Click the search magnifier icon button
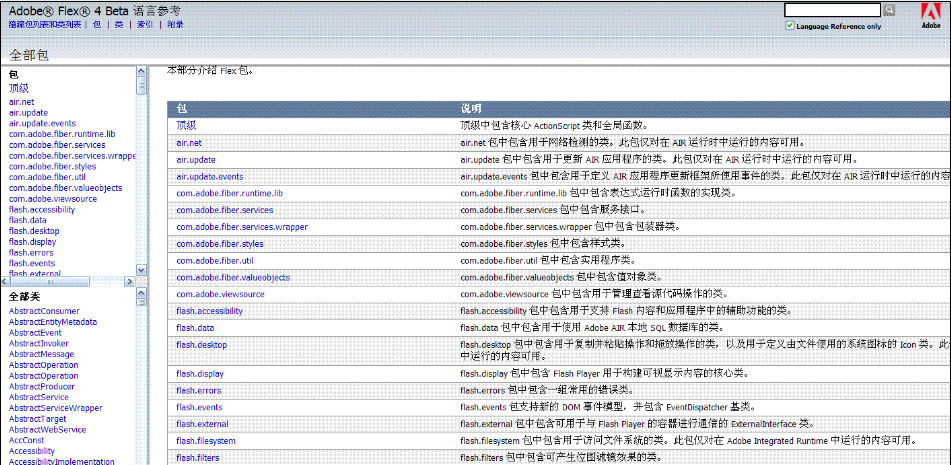951x465 pixels. (x=889, y=10)
